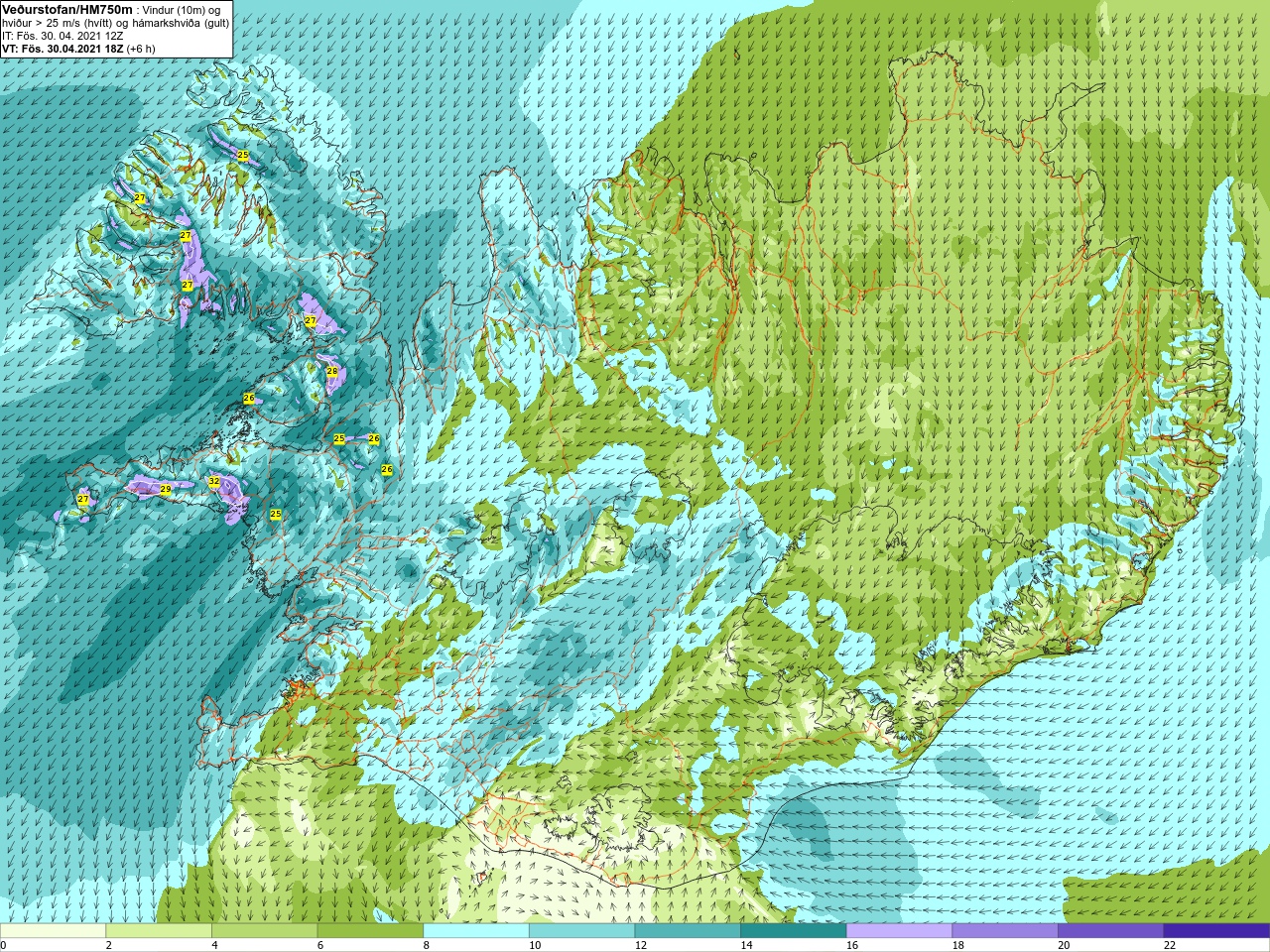Click the legend scale value 14

[x=746, y=945]
